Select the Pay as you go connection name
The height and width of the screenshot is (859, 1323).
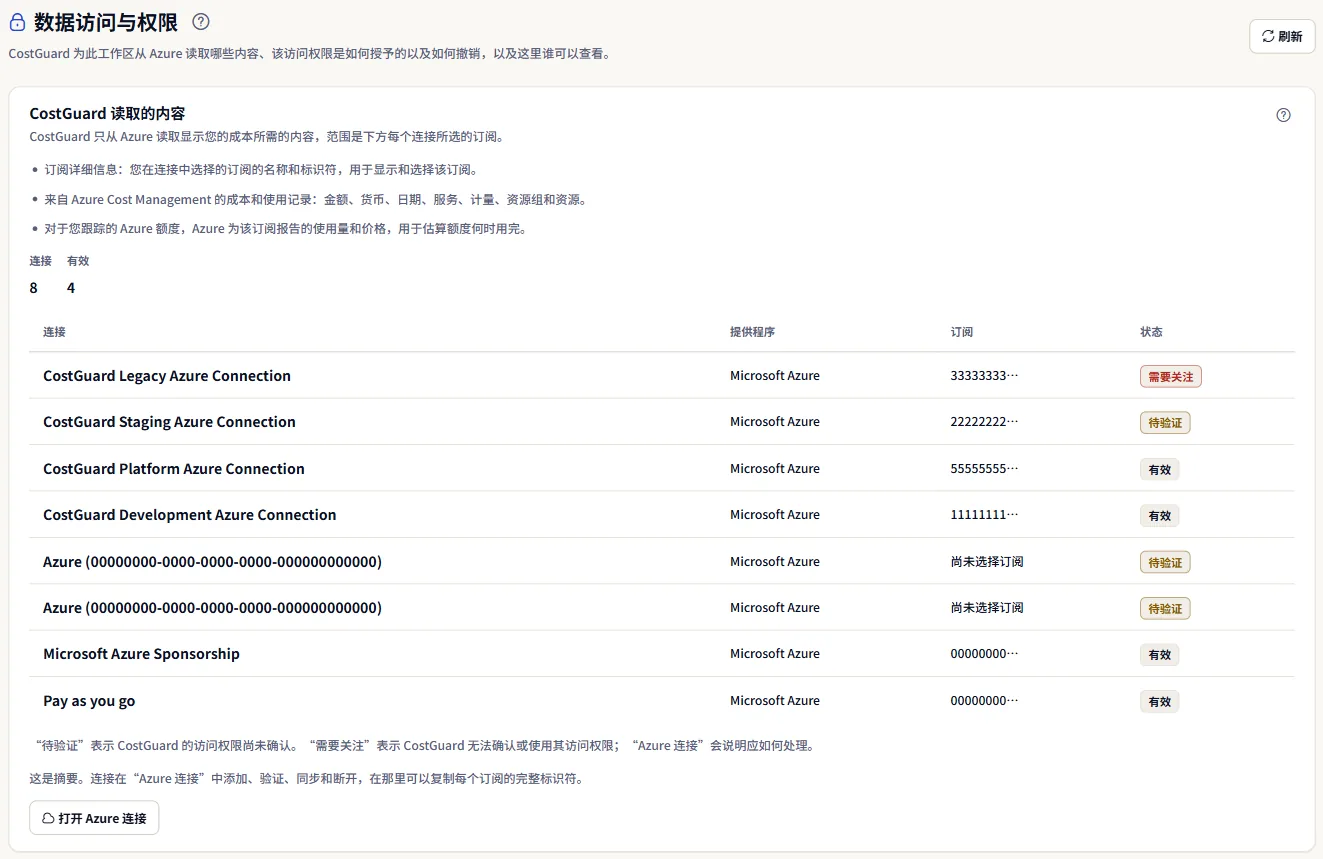pyautogui.click(x=89, y=701)
